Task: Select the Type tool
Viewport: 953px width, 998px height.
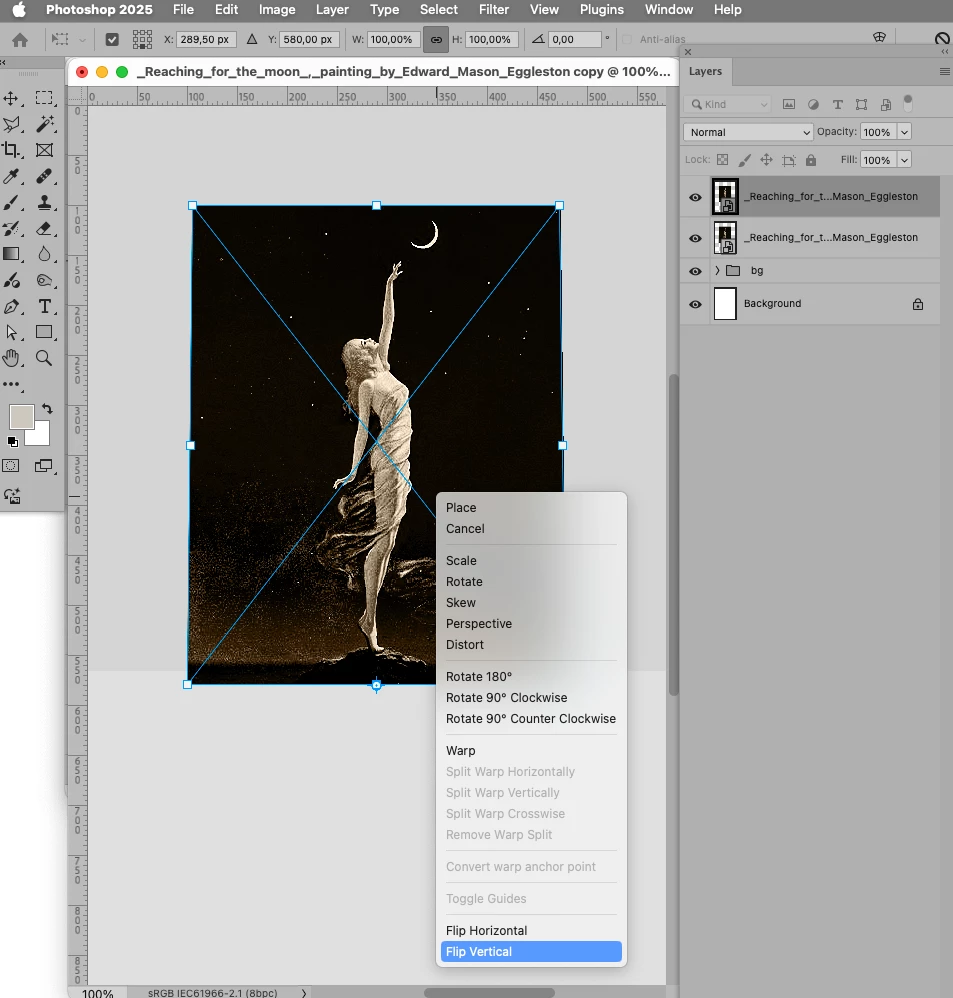Action: pos(44,306)
